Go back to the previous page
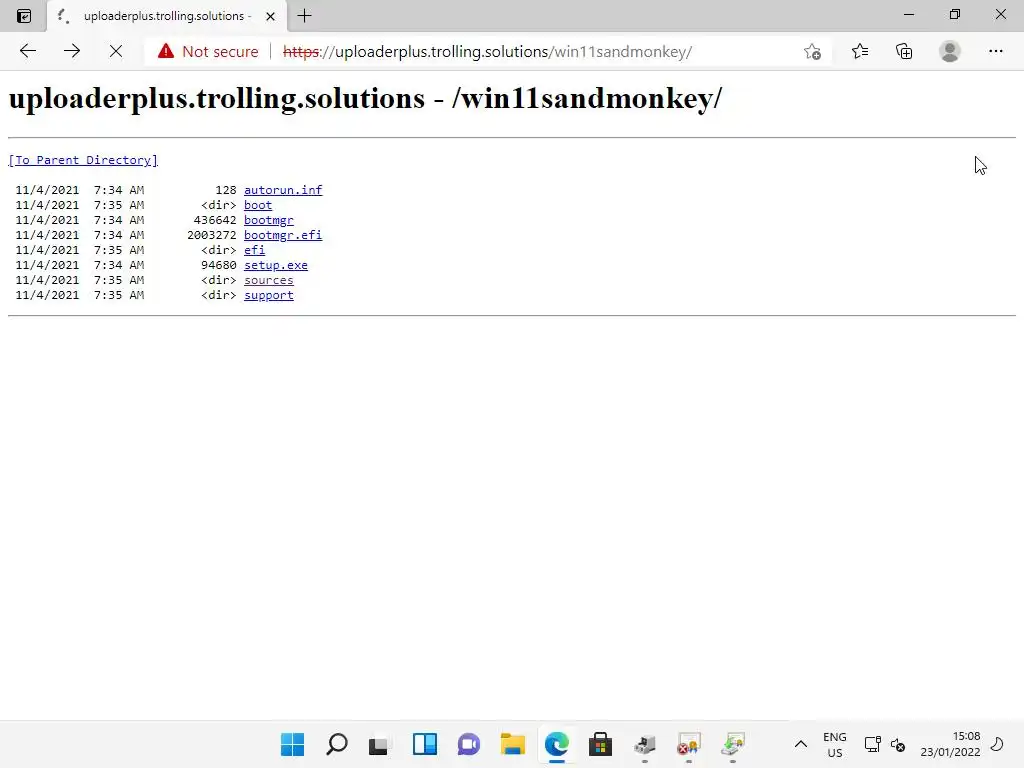The height and width of the screenshot is (768, 1024). [x=27, y=51]
